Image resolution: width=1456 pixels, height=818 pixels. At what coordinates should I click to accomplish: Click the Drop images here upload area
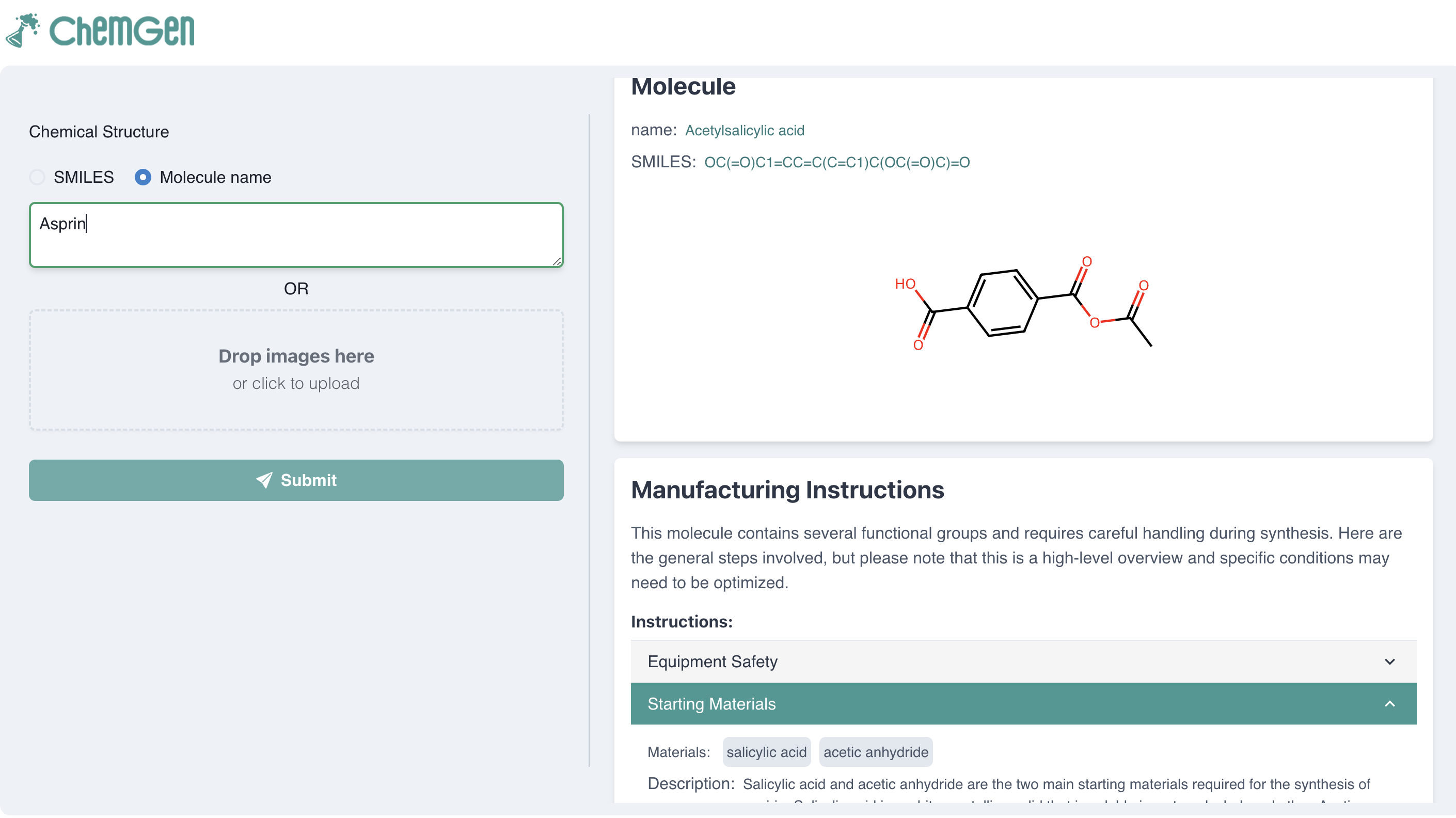[296, 370]
